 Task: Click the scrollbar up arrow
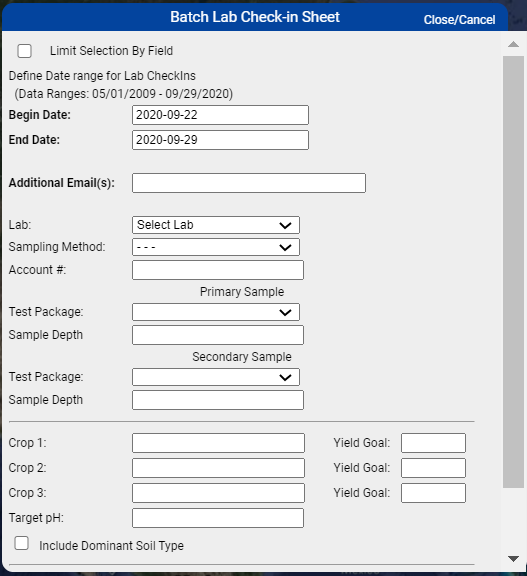(x=513, y=44)
